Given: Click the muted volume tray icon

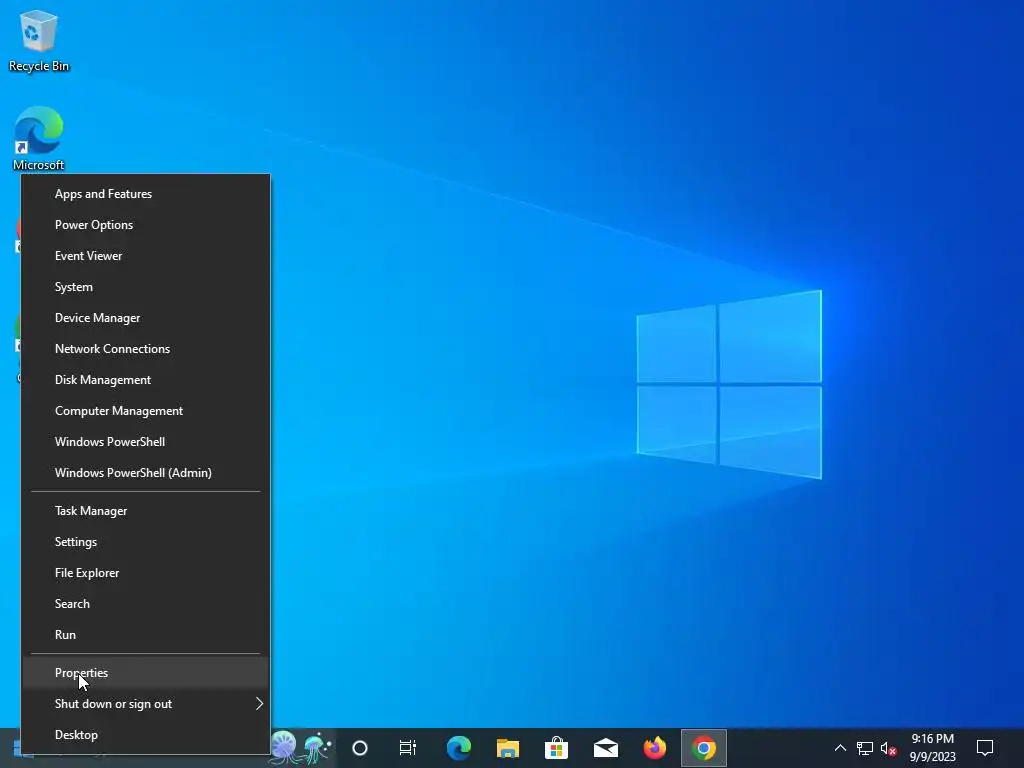Looking at the screenshot, I should (x=888, y=748).
